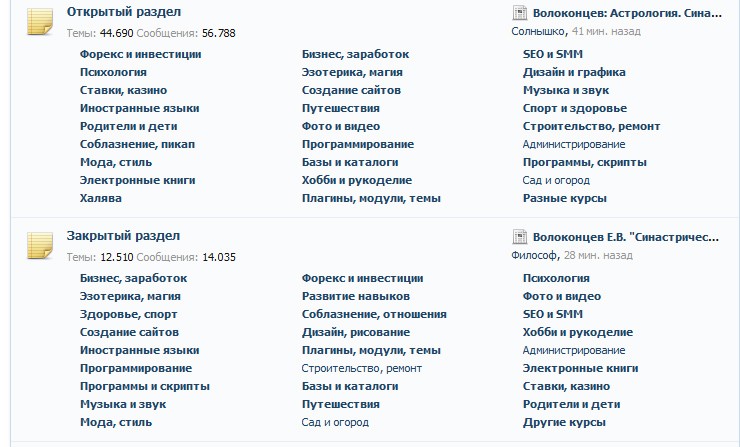
Task: Click the yellow note icon beside Закрытый раздел
Action: [40, 246]
